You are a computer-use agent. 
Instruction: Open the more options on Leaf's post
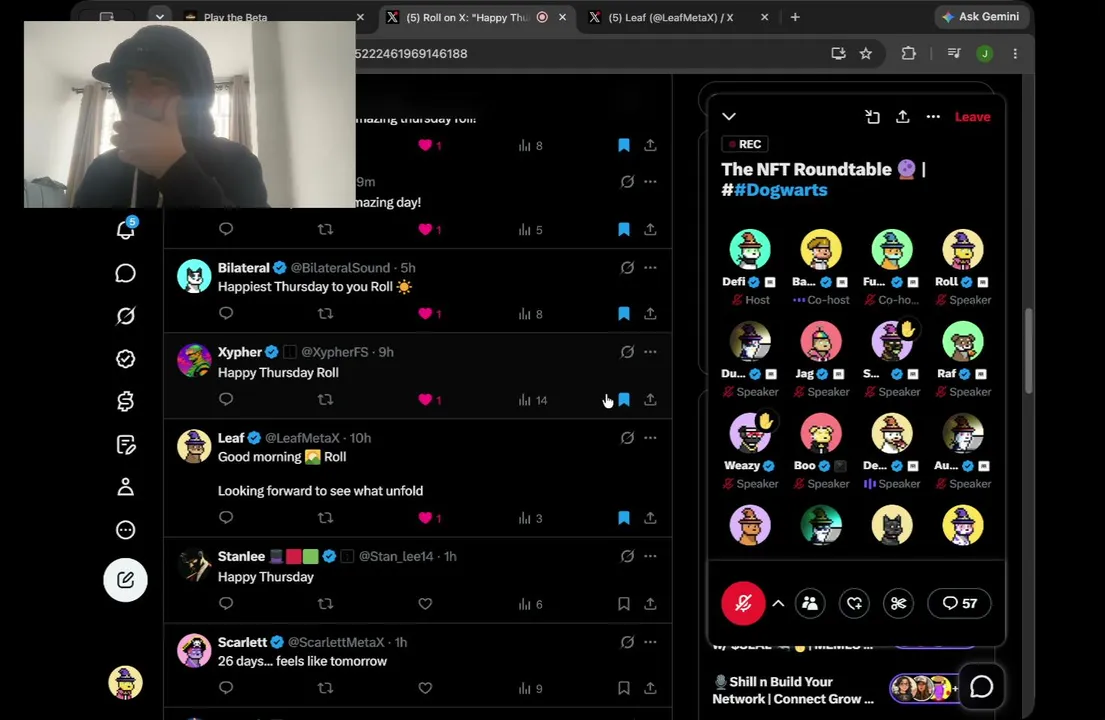(x=650, y=437)
